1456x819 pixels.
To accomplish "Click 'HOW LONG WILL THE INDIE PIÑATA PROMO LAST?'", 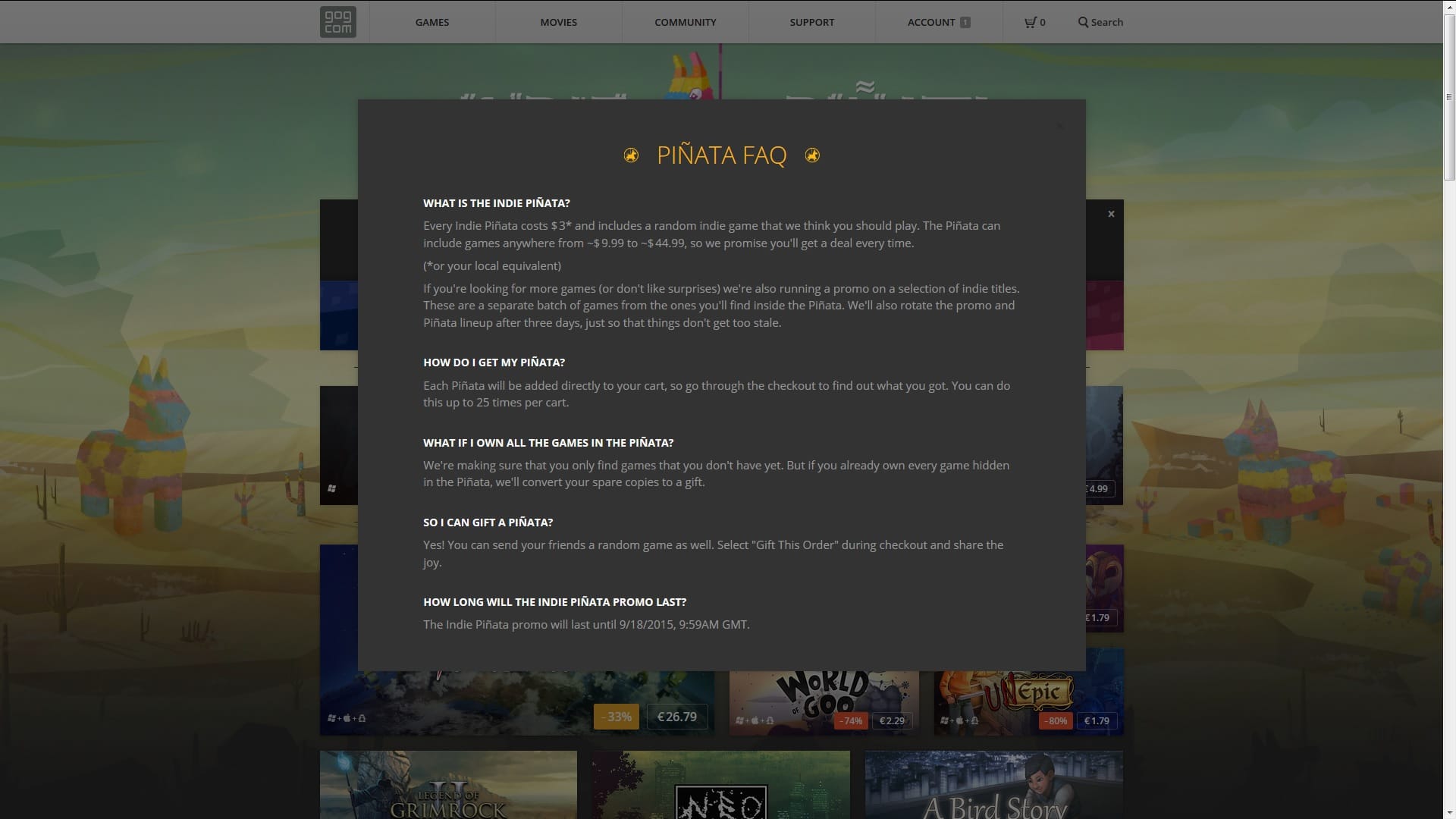I will click(554, 602).
